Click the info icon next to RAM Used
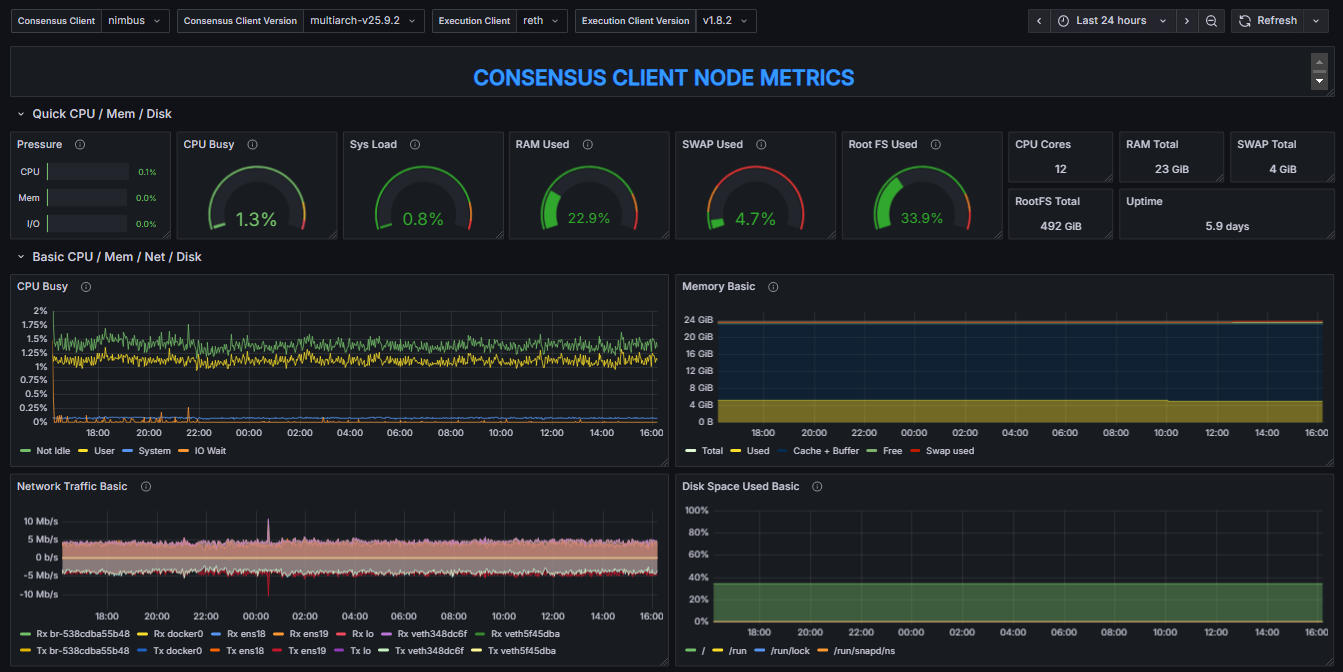The width and height of the screenshot is (1343, 672). [587, 145]
